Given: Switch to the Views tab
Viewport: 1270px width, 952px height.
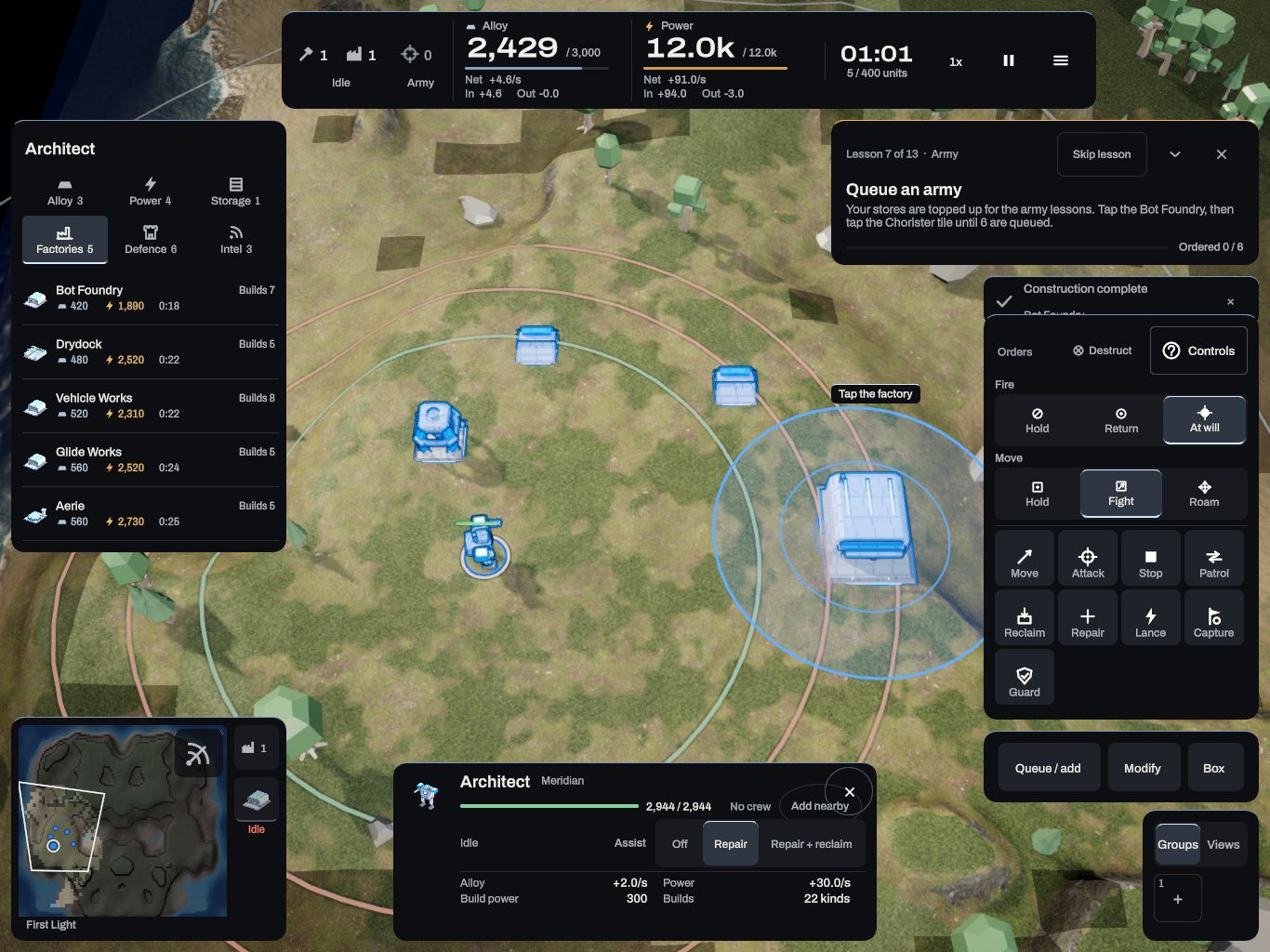Looking at the screenshot, I should (1223, 844).
